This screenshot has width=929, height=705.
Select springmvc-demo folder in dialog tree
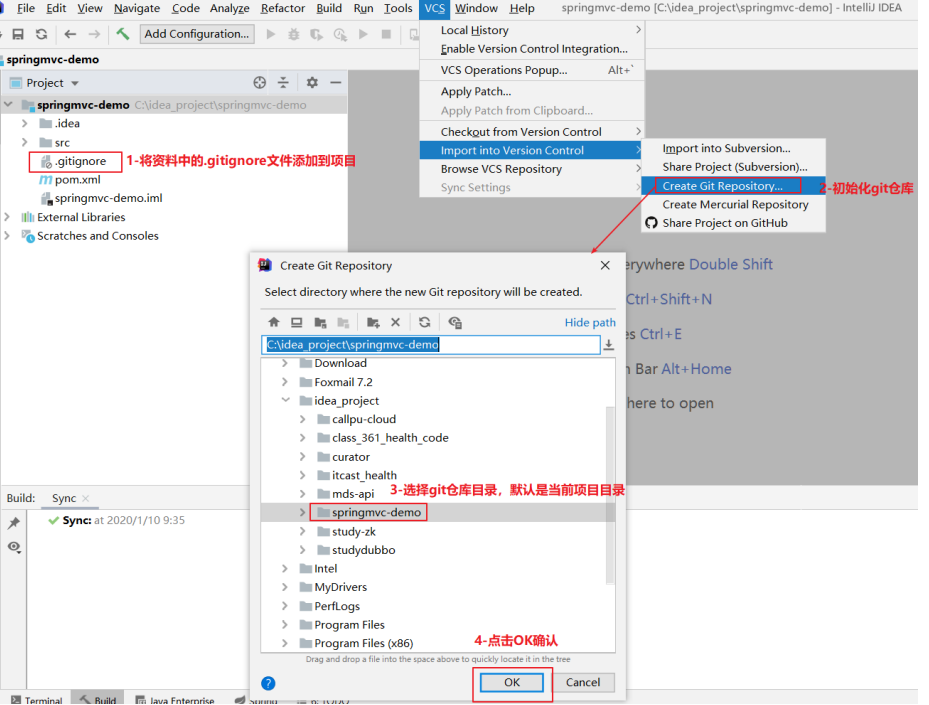click(376, 513)
